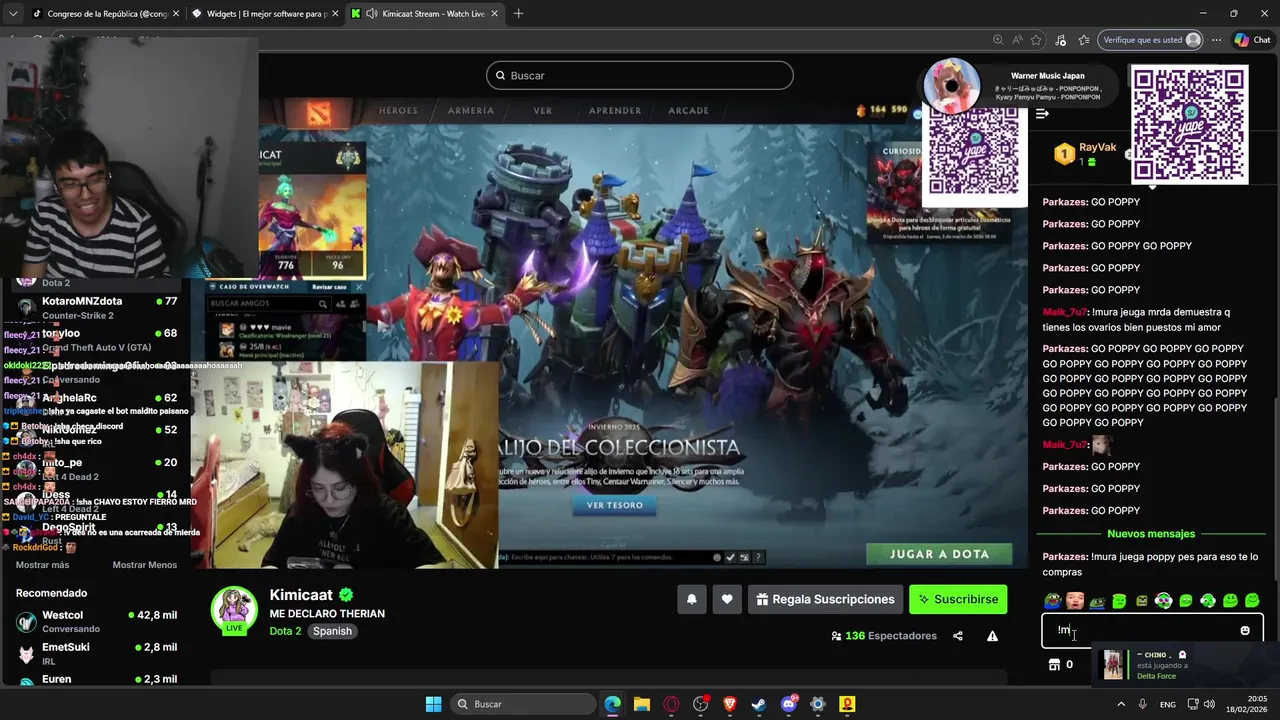
Task: Open Steam from the taskbar
Action: 759,704
